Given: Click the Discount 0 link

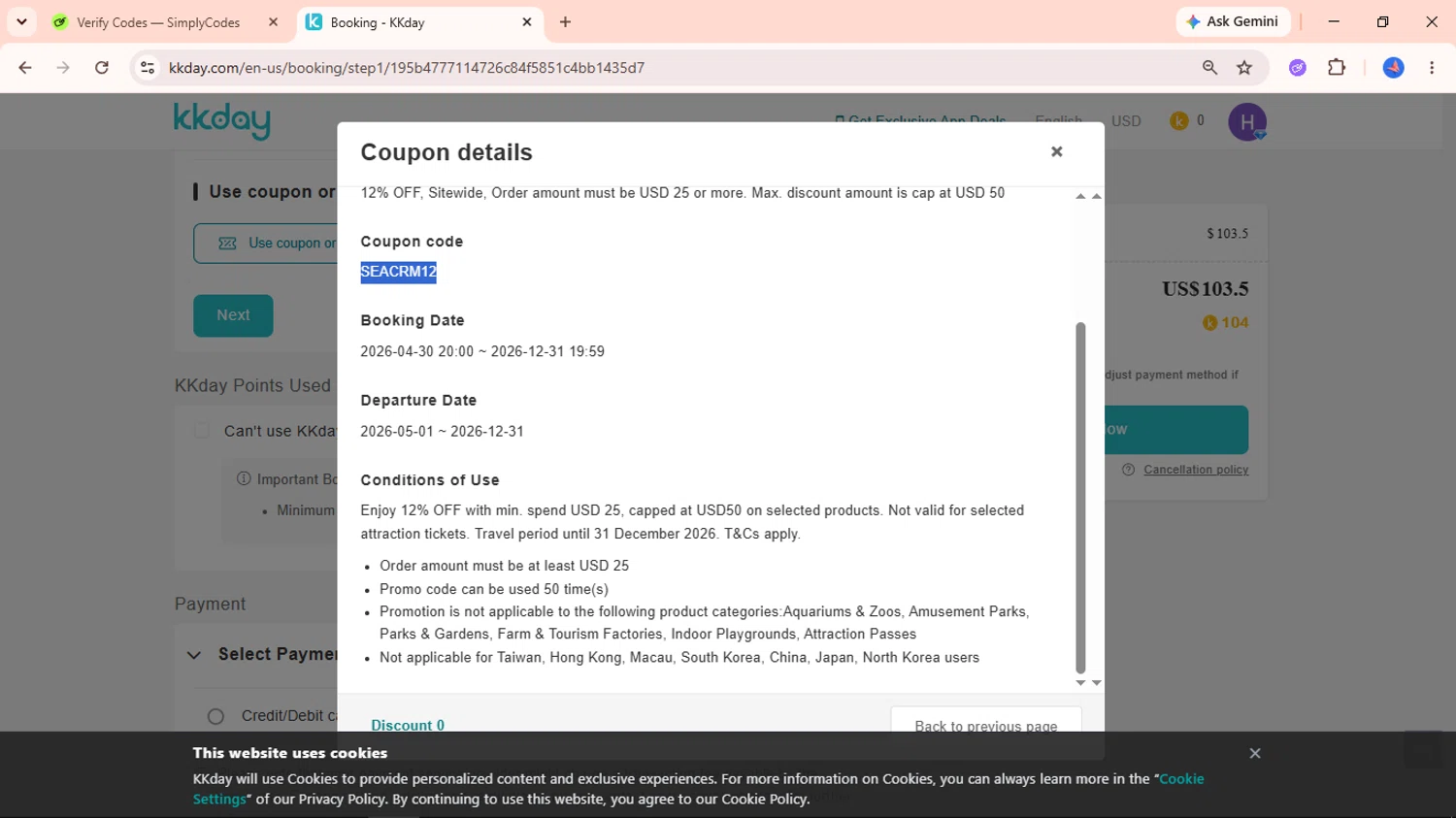Looking at the screenshot, I should point(408,726).
